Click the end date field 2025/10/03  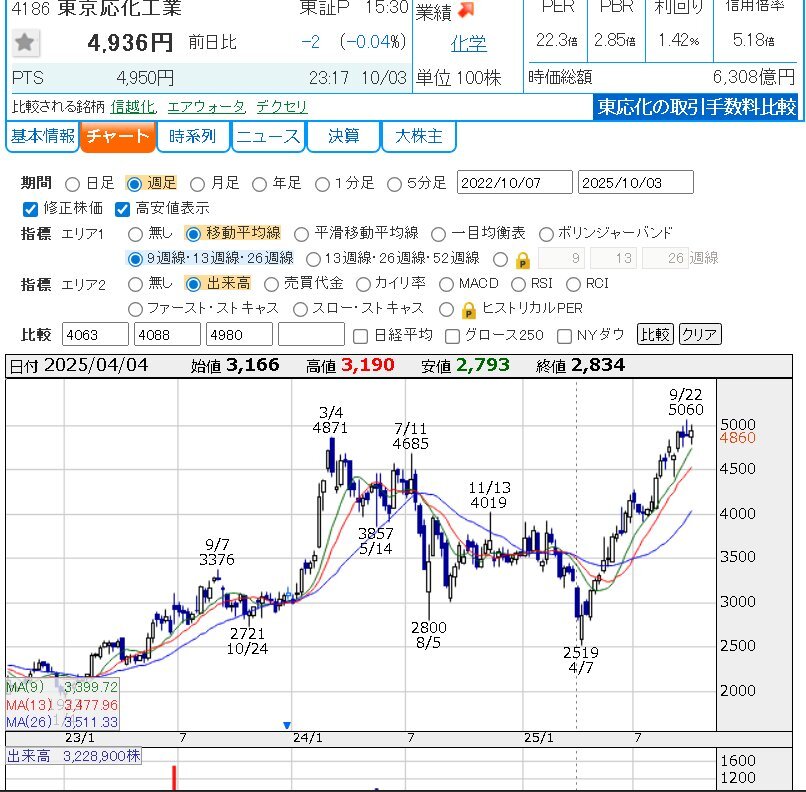[636, 182]
